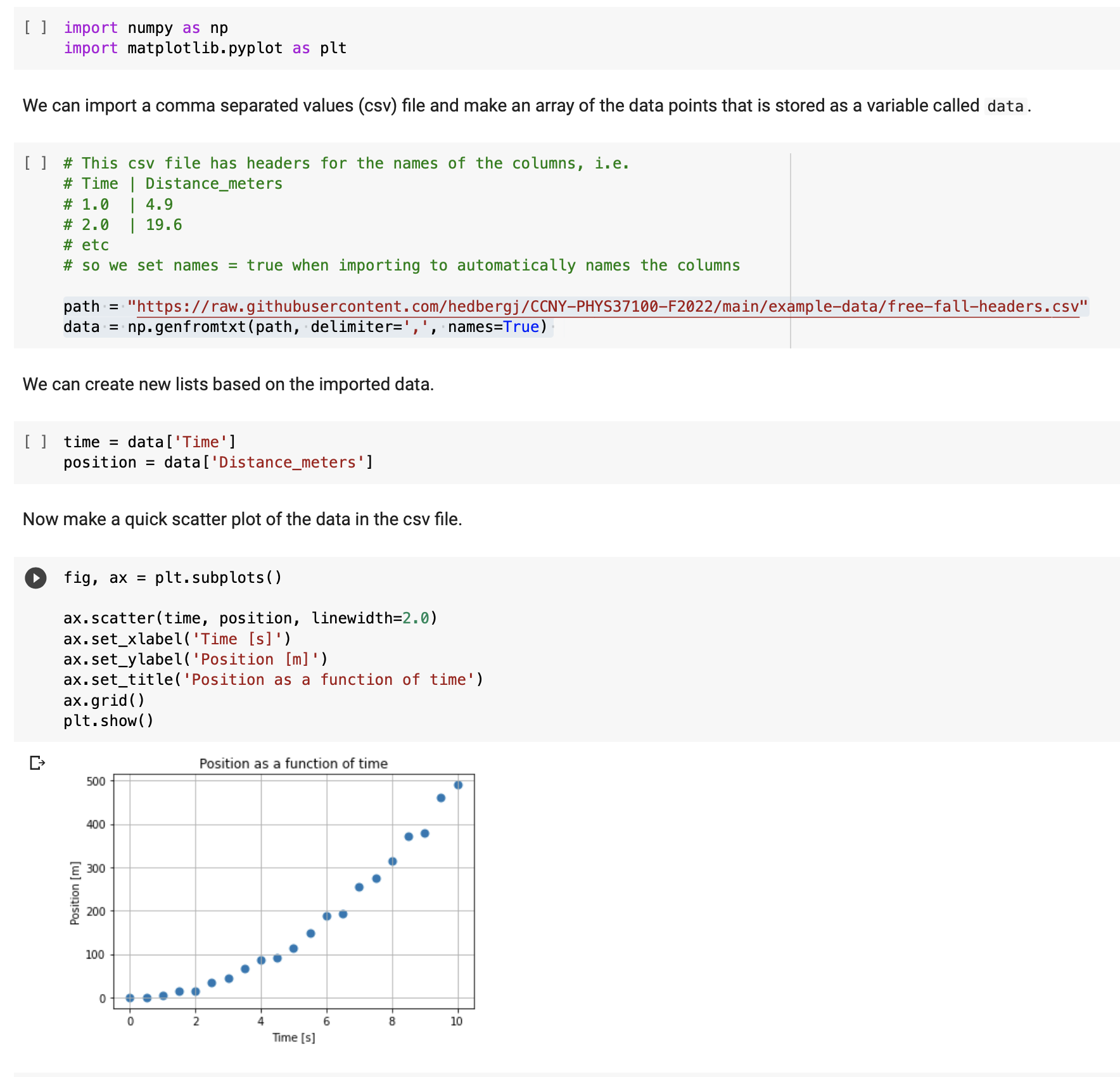Click run brackets of the time/position cell

(x=35, y=442)
